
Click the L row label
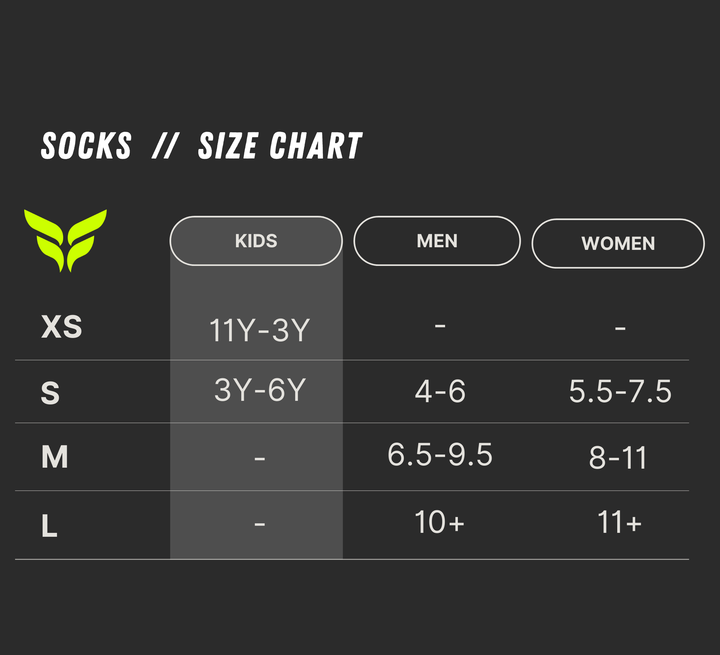49,526
